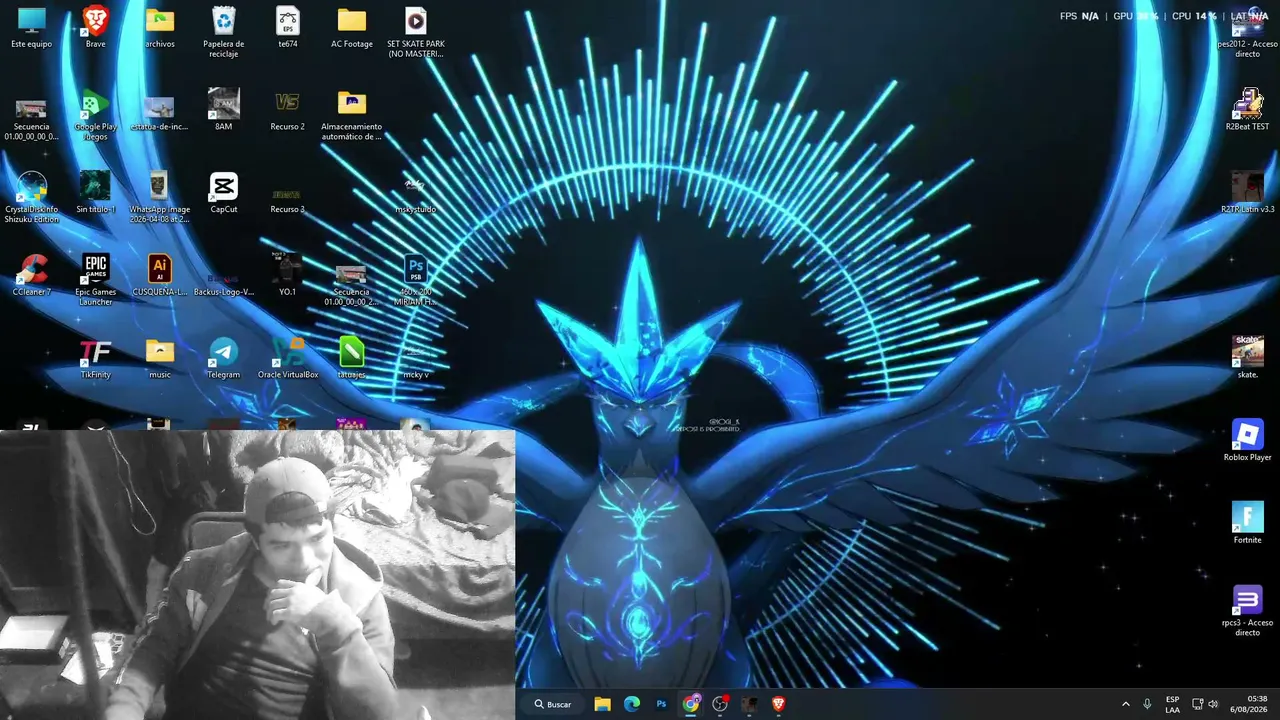Open the Brave taskbar icon
The width and height of the screenshot is (1280, 720).
pos(779,704)
